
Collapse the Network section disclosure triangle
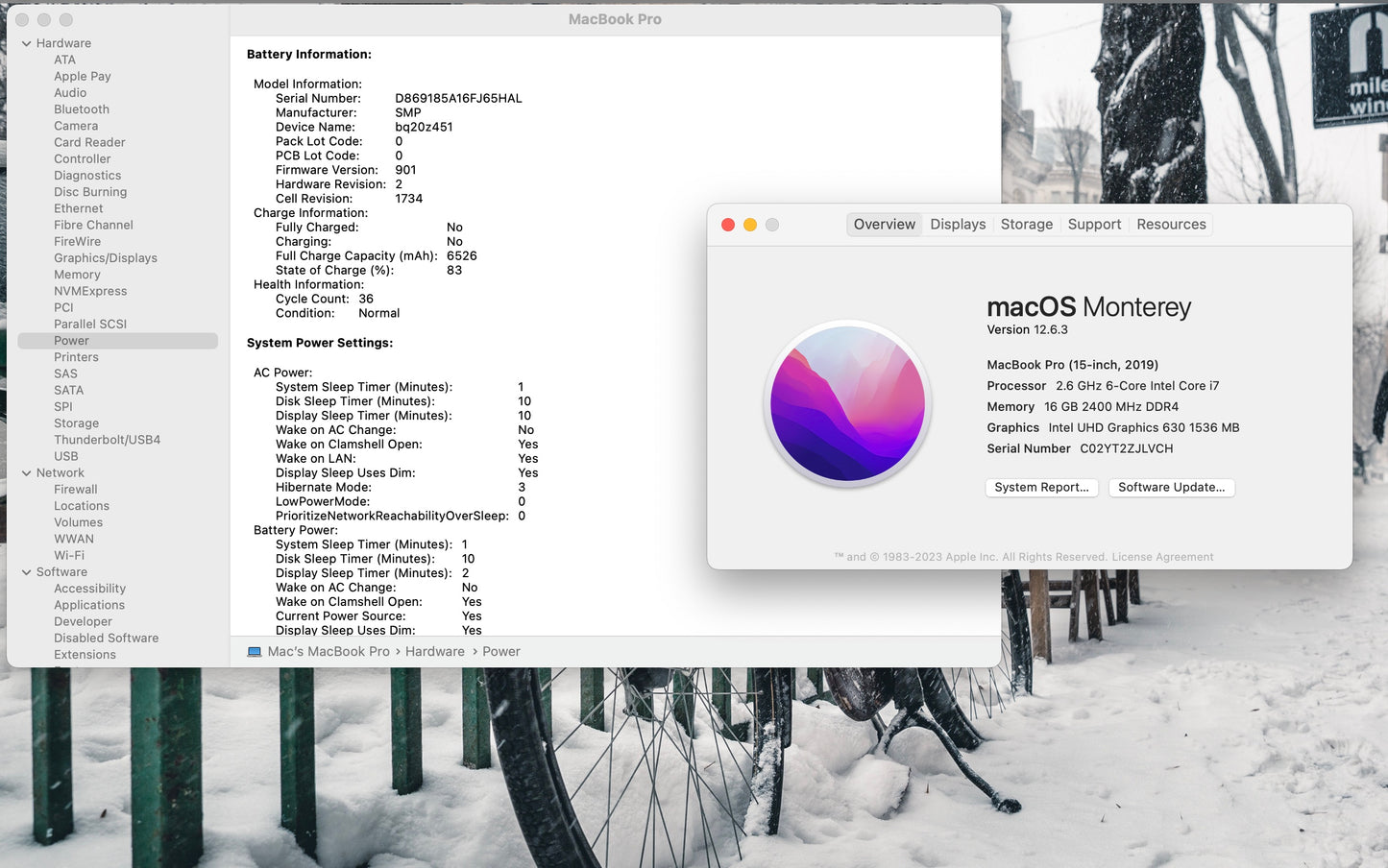click(x=27, y=473)
